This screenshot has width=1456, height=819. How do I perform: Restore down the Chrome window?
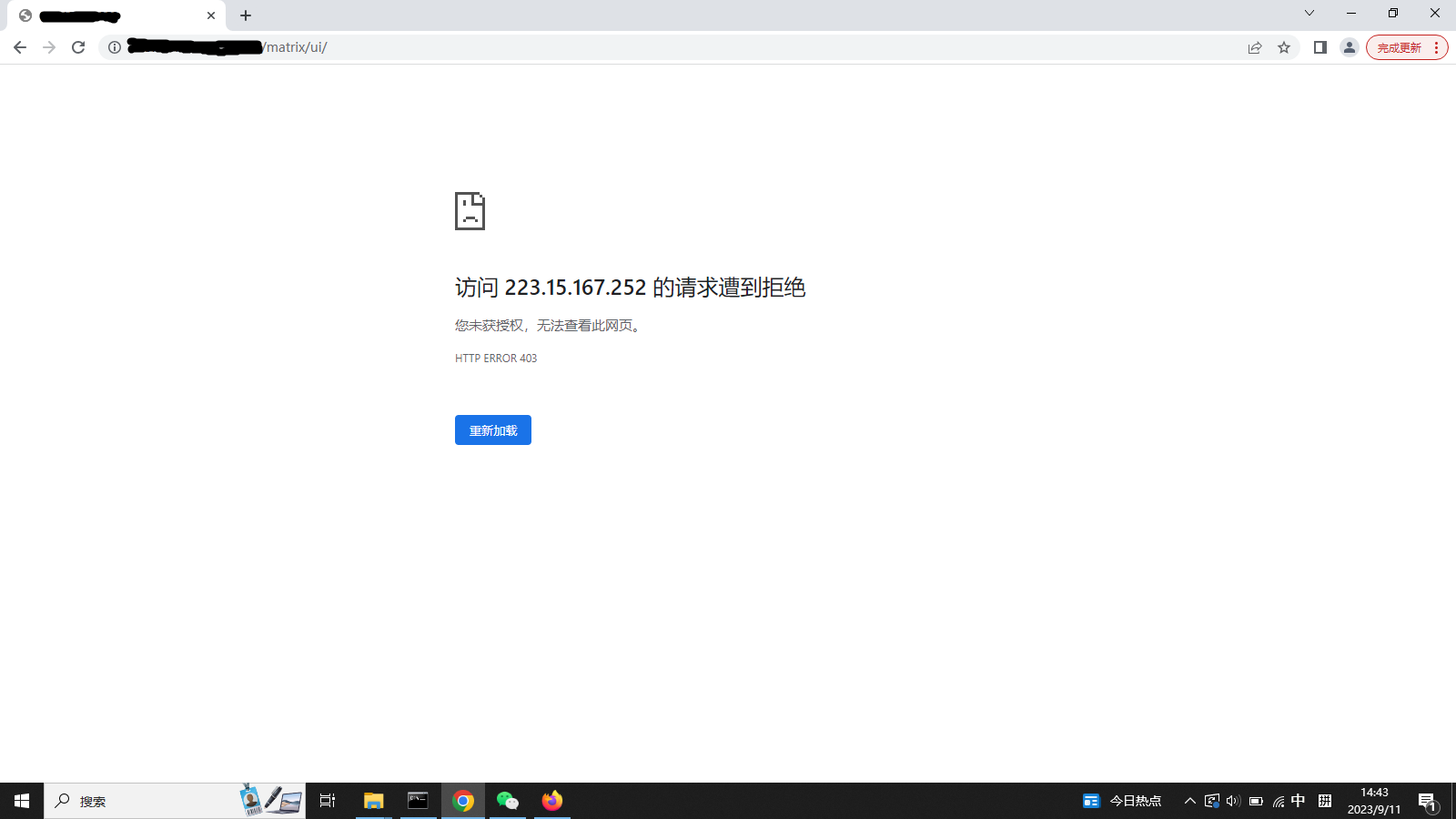(x=1393, y=13)
